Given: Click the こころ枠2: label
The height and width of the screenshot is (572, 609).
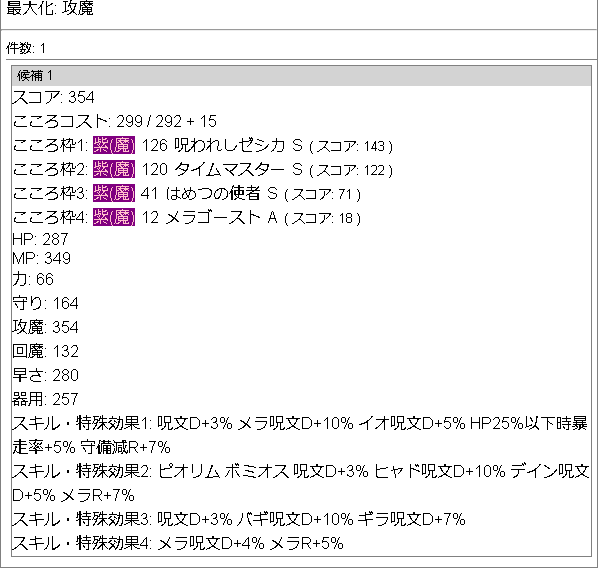Looking at the screenshot, I should 51,170.
